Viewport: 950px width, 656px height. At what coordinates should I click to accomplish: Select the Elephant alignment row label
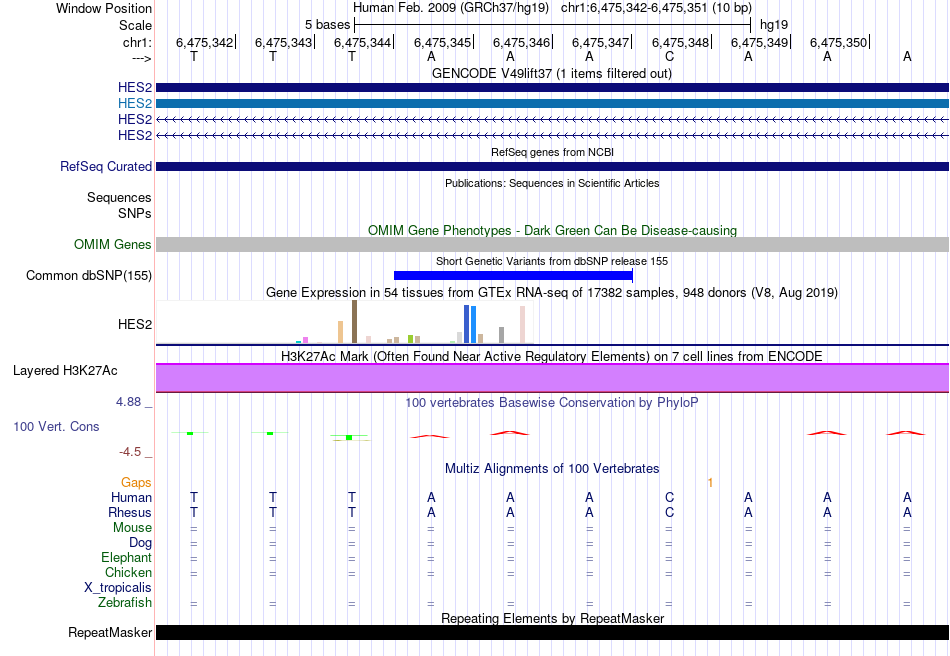[126, 557]
